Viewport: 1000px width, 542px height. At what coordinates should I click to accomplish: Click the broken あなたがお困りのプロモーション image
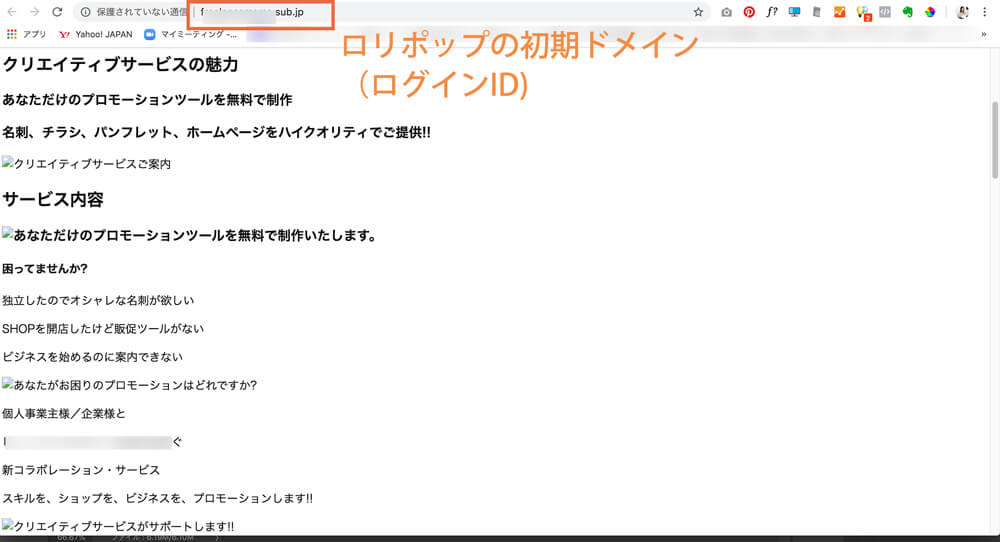point(129,385)
